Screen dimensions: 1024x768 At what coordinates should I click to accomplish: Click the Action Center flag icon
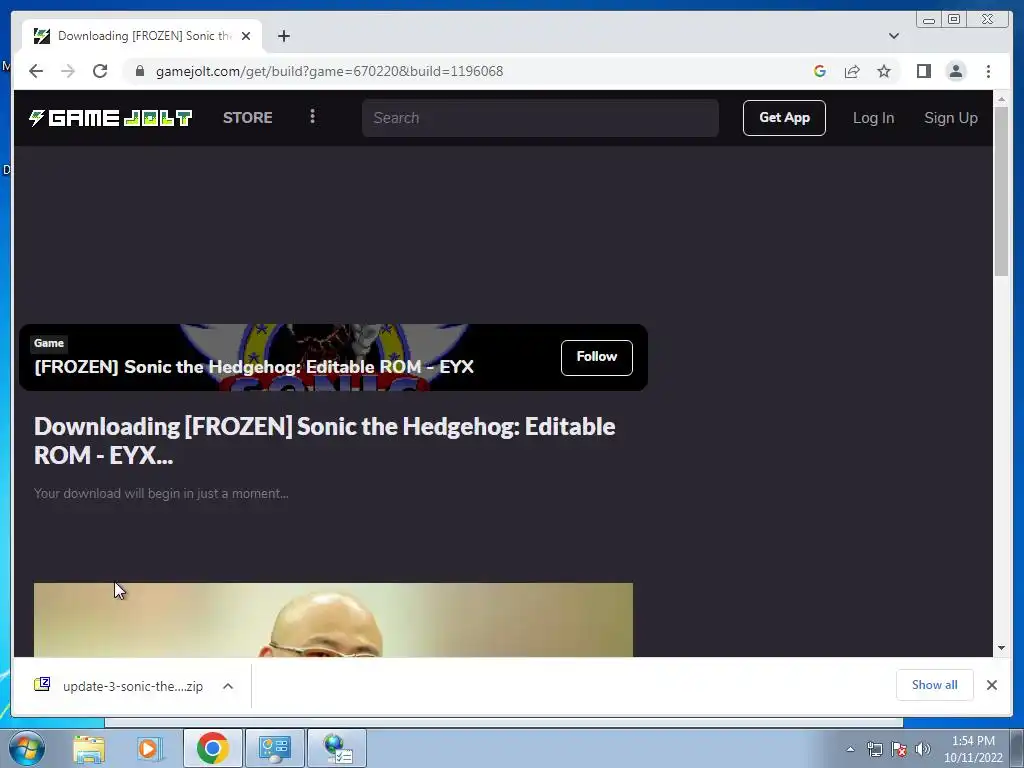click(899, 749)
